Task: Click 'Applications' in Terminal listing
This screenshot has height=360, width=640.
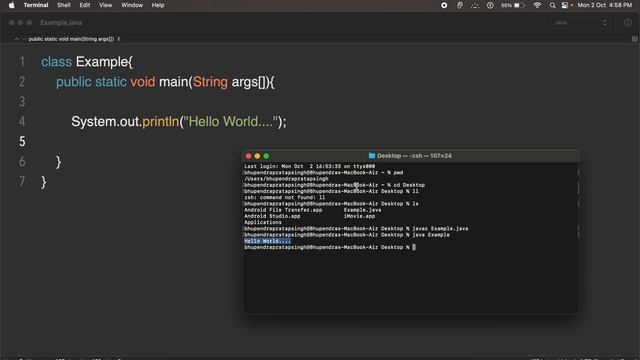Action: 263,222
